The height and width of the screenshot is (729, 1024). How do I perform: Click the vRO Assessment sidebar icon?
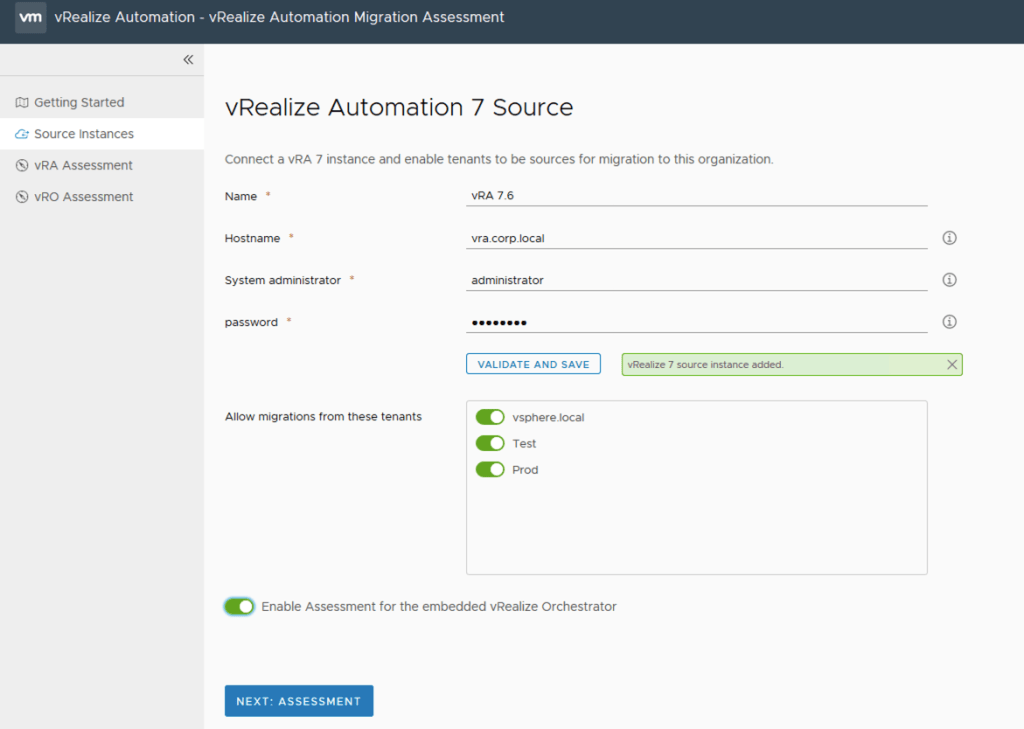tap(22, 197)
